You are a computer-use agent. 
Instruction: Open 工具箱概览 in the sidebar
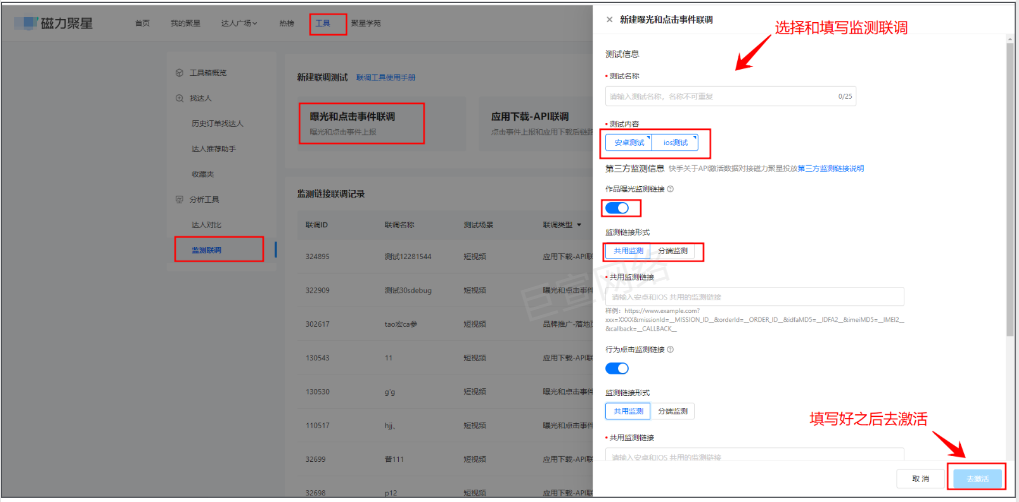coord(208,73)
